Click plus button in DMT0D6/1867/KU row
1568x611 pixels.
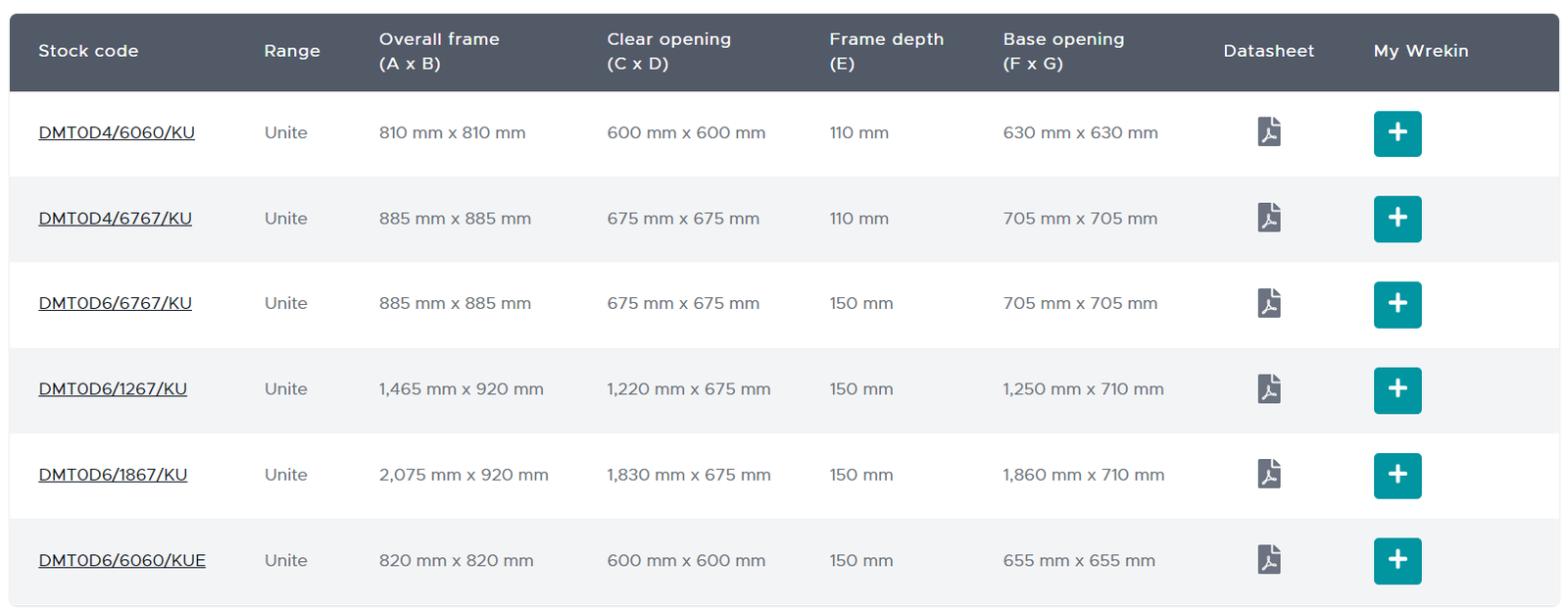coord(1397,476)
